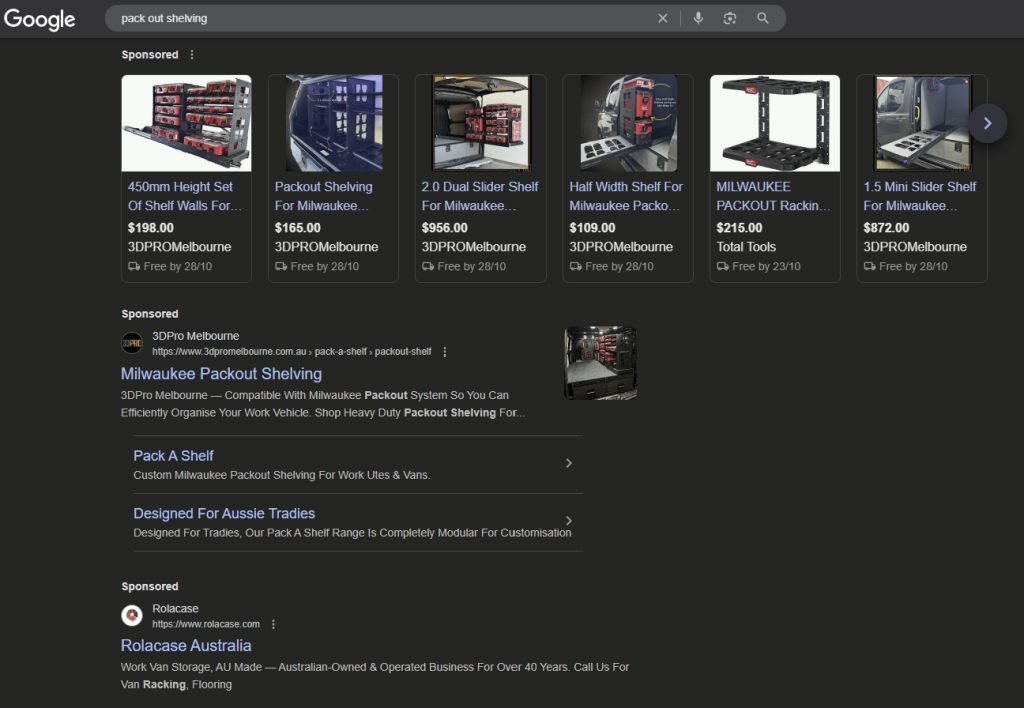
Task: Expand Designed For Aussie Tradies chevron
Action: (x=568, y=521)
